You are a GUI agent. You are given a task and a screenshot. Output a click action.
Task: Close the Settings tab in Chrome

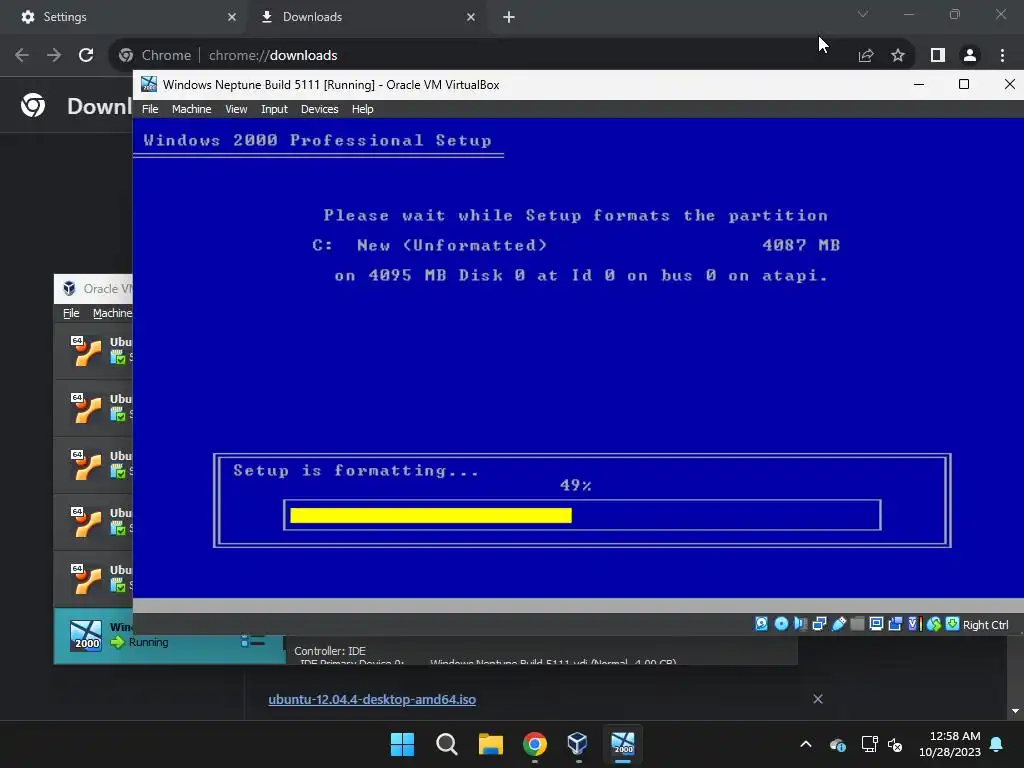pos(231,17)
